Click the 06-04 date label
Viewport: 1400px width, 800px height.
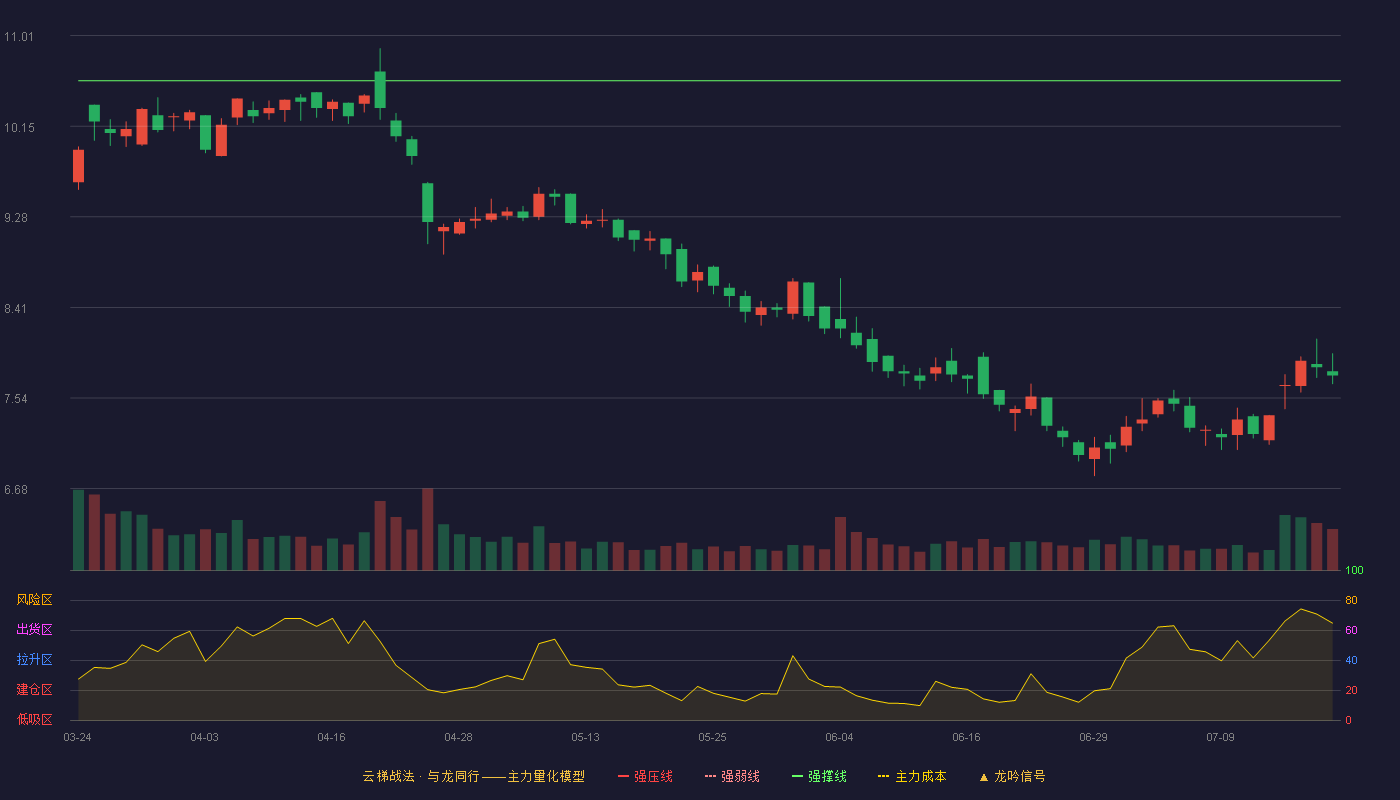[x=839, y=737]
